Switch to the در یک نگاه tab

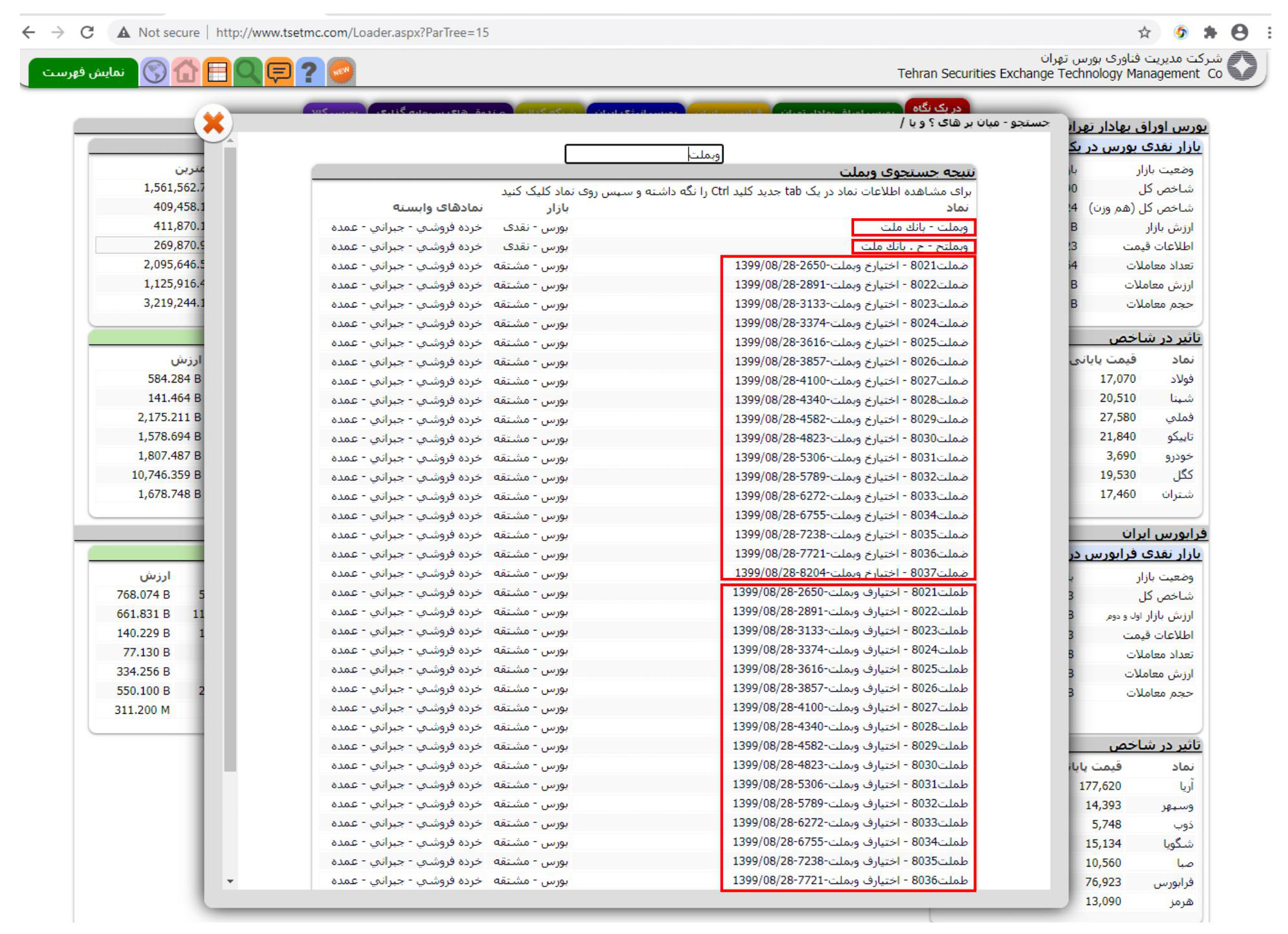pos(936,107)
